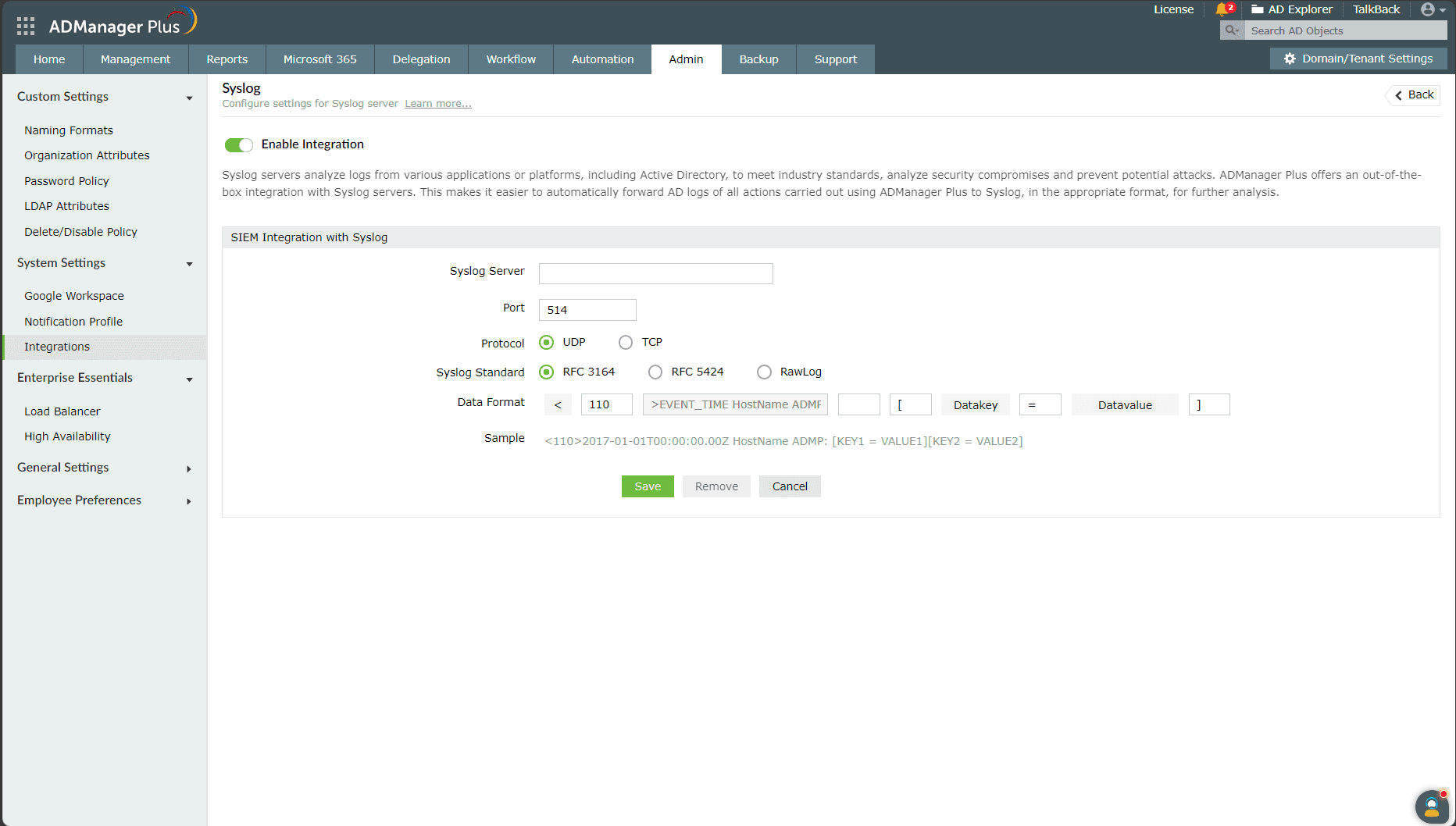Go to the Automation tab

pos(602,59)
